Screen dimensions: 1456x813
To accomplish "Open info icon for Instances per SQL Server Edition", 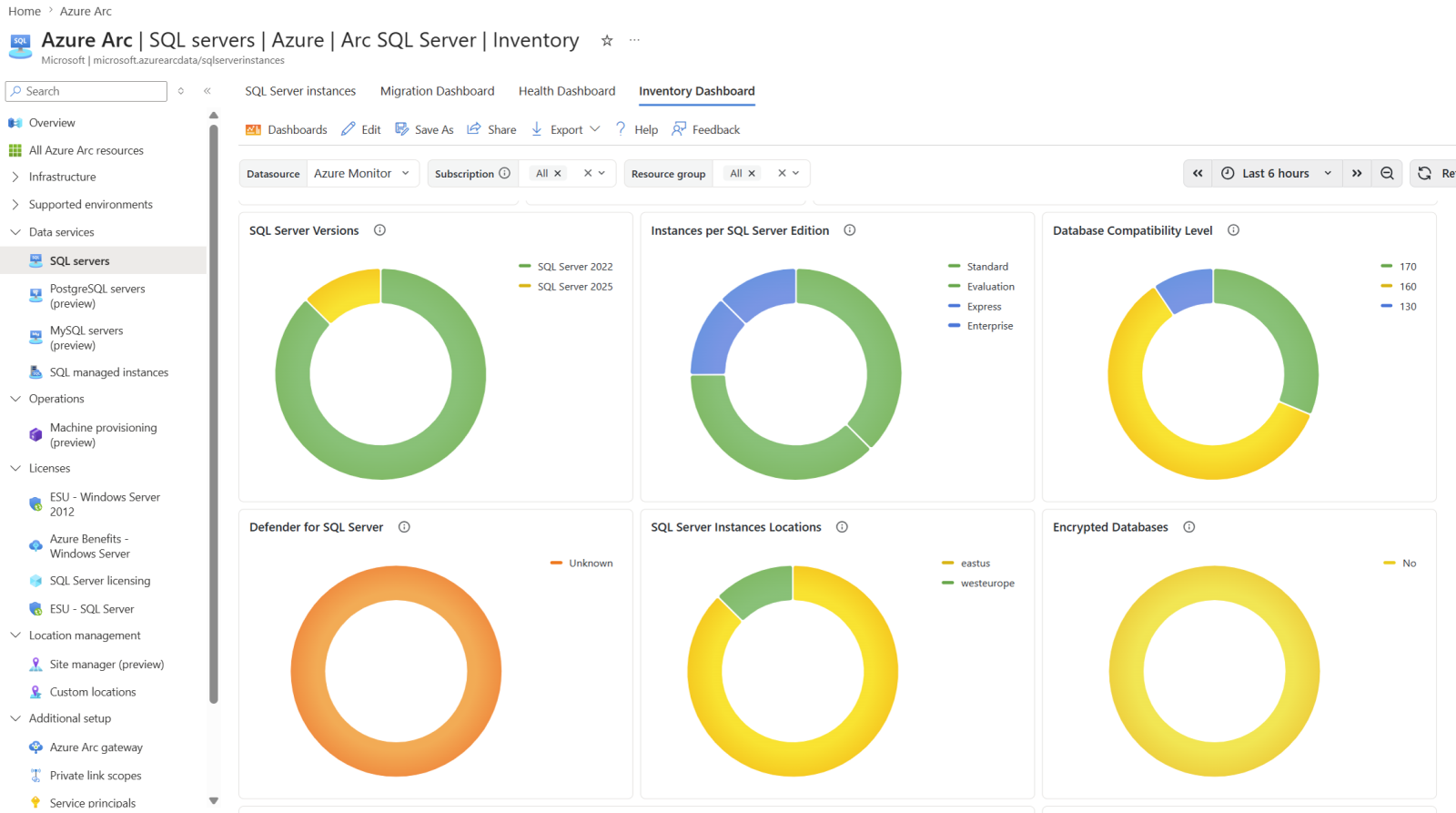I will (850, 230).
